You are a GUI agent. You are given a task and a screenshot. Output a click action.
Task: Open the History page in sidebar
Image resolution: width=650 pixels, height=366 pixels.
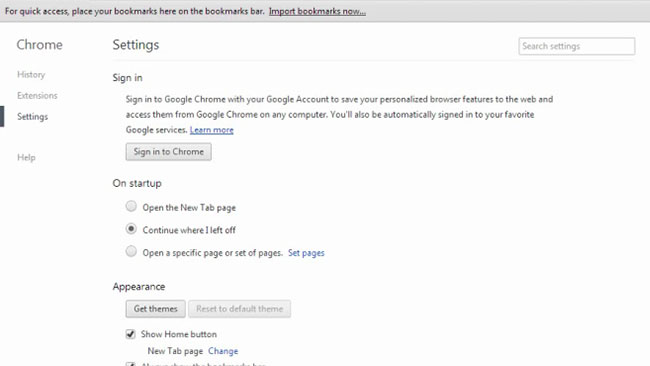coord(31,75)
